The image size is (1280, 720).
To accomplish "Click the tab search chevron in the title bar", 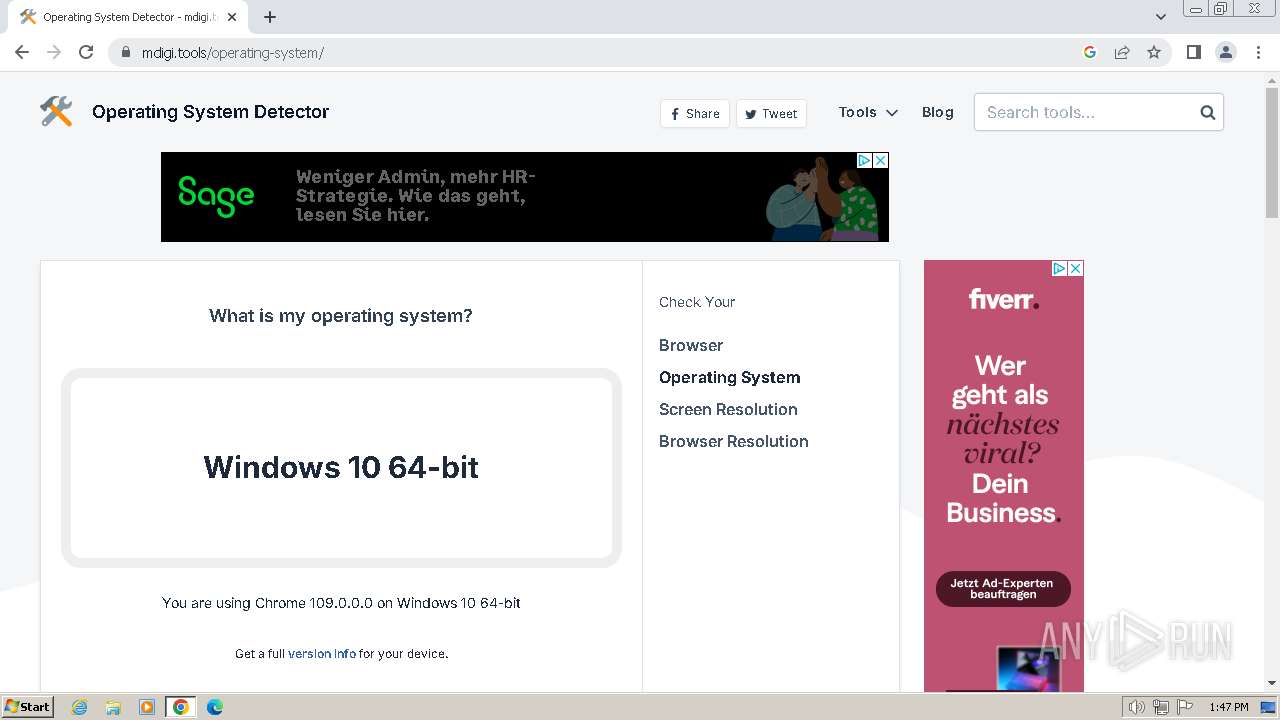I will (x=1160, y=17).
